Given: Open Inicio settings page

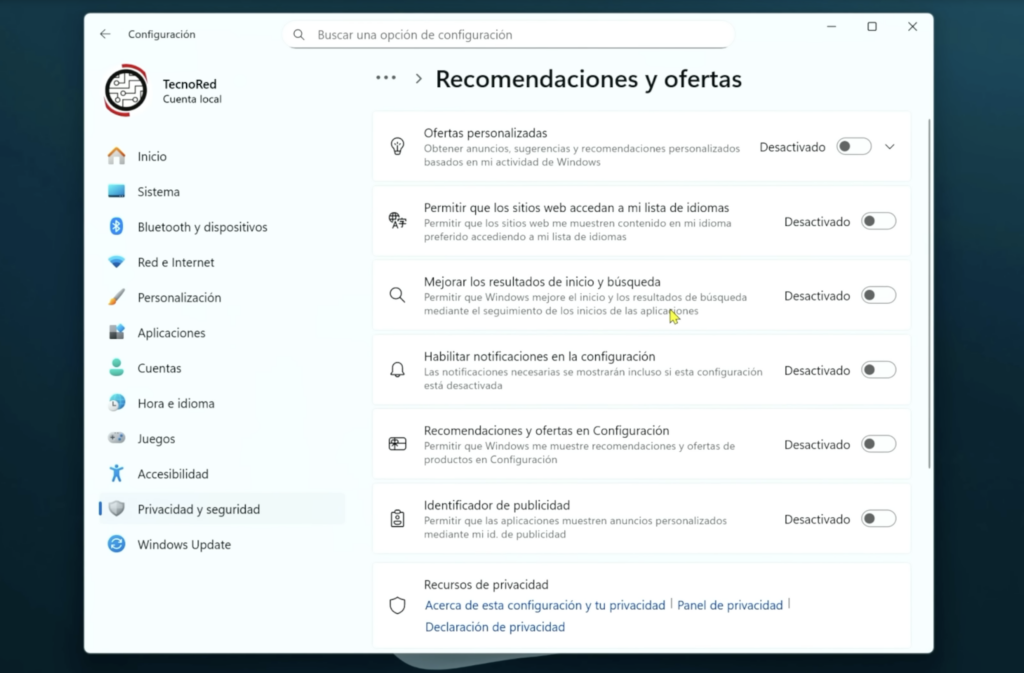Looking at the screenshot, I should [222, 156].
